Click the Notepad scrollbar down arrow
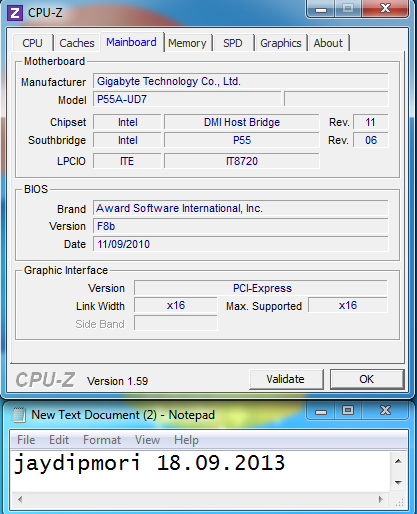 tap(398, 482)
